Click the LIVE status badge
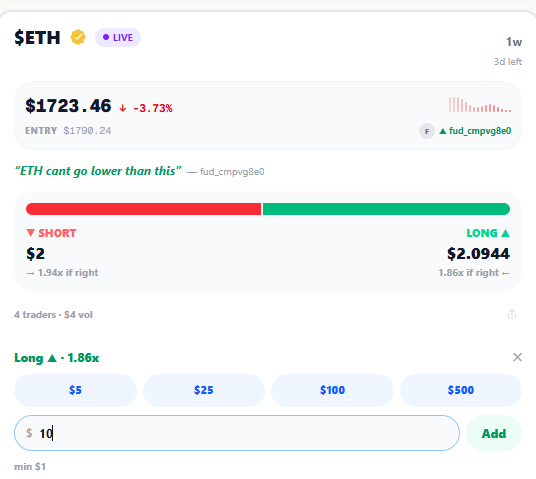The width and height of the screenshot is (536, 479). click(118, 38)
